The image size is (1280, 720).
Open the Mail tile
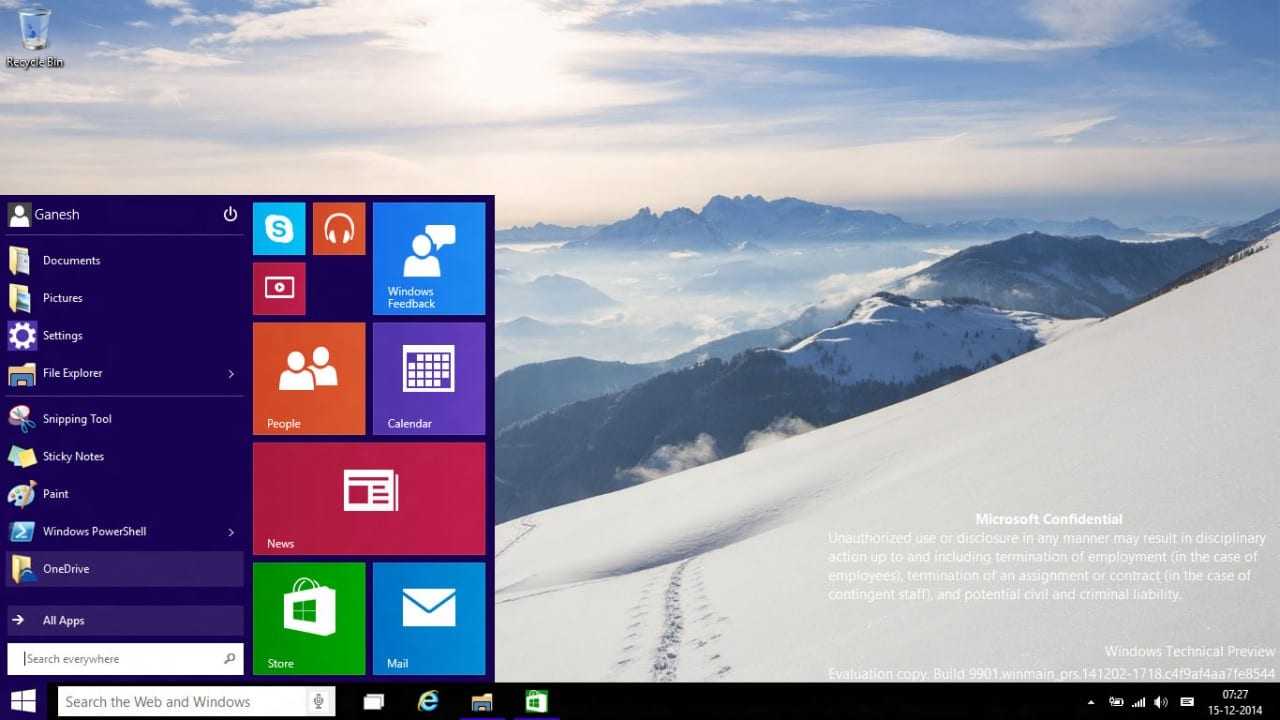[x=429, y=618]
